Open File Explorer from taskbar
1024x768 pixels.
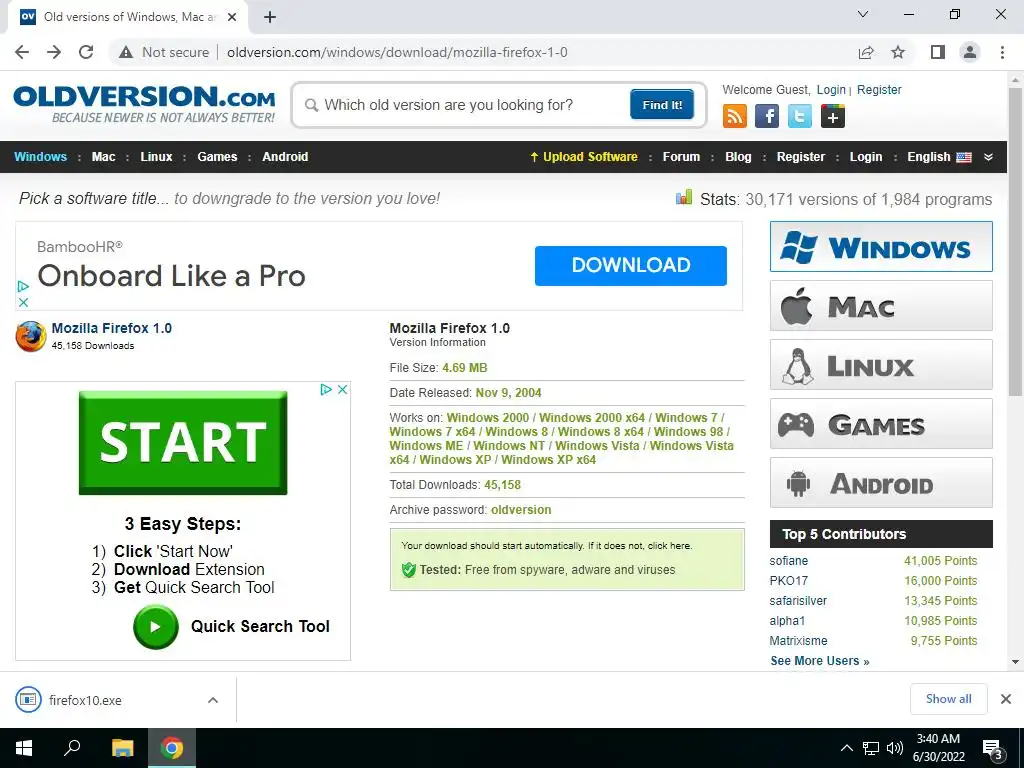coord(122,748)
